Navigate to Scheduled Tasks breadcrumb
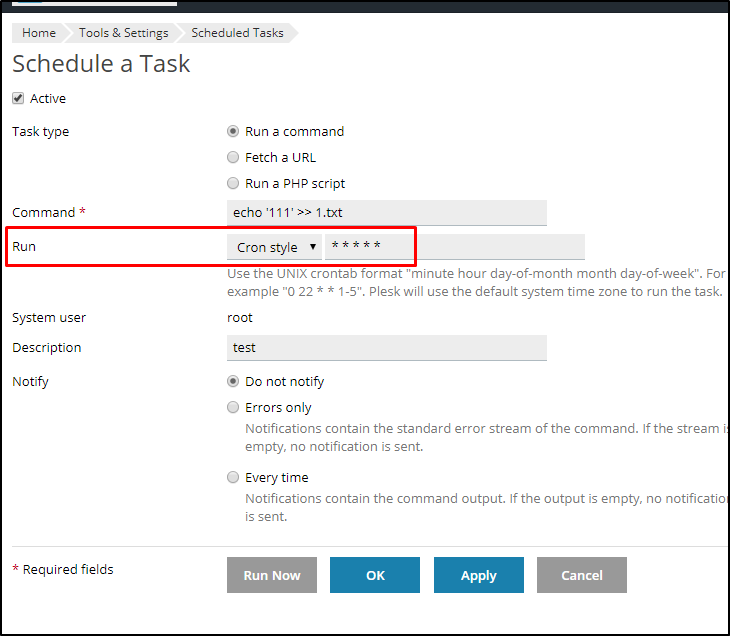The height and width of the screenshot is (636, 730). tap(237, 33)
